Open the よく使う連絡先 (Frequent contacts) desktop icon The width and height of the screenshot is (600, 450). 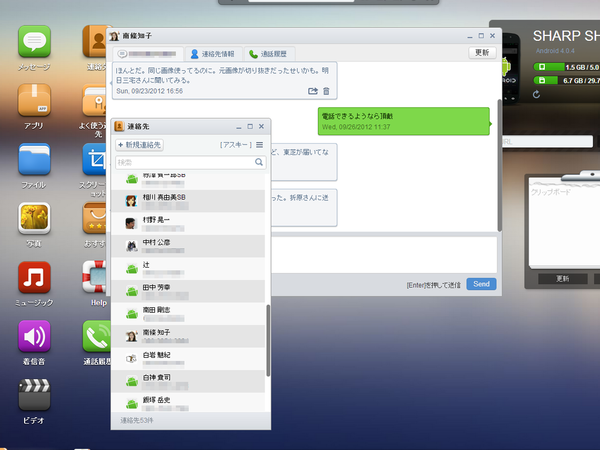click(x=94, y=100)
